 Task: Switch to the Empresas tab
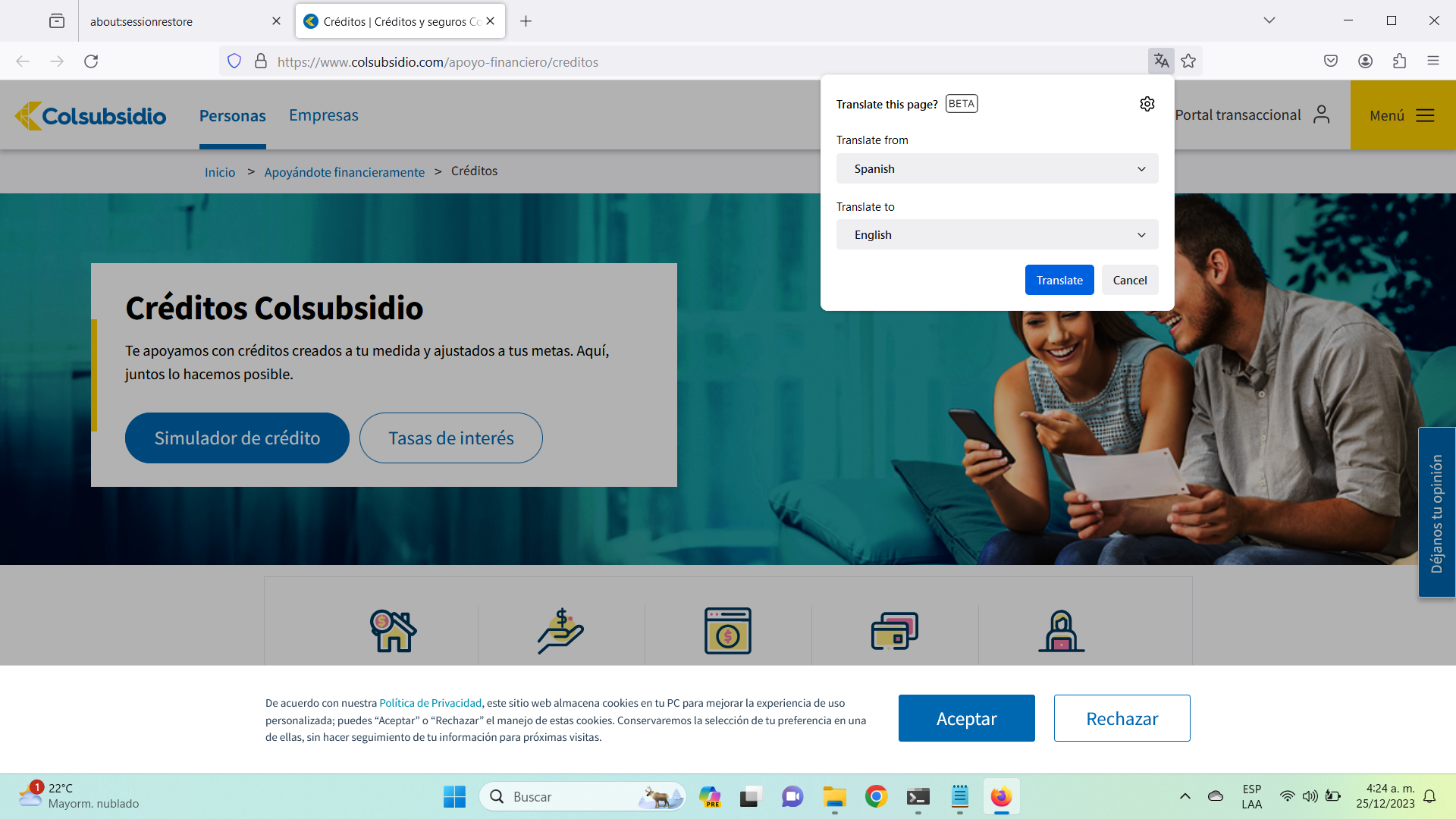323,115
